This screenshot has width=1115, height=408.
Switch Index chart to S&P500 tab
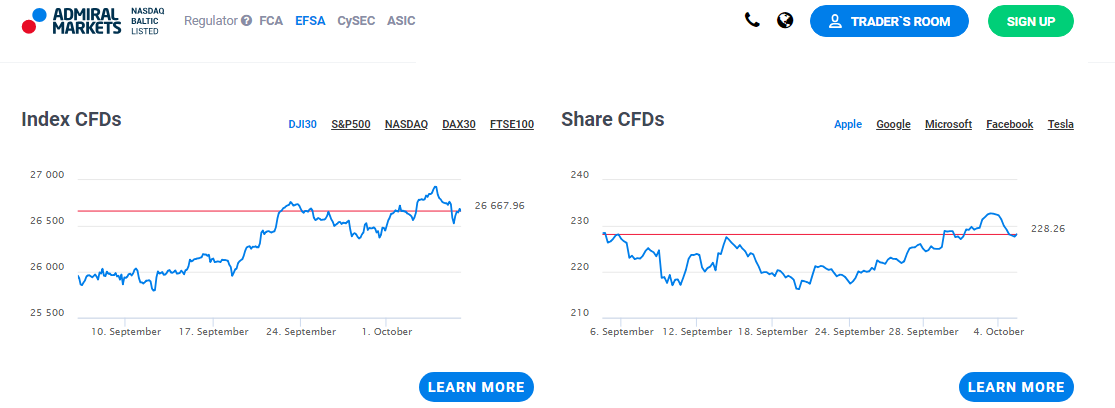[351, 124]
